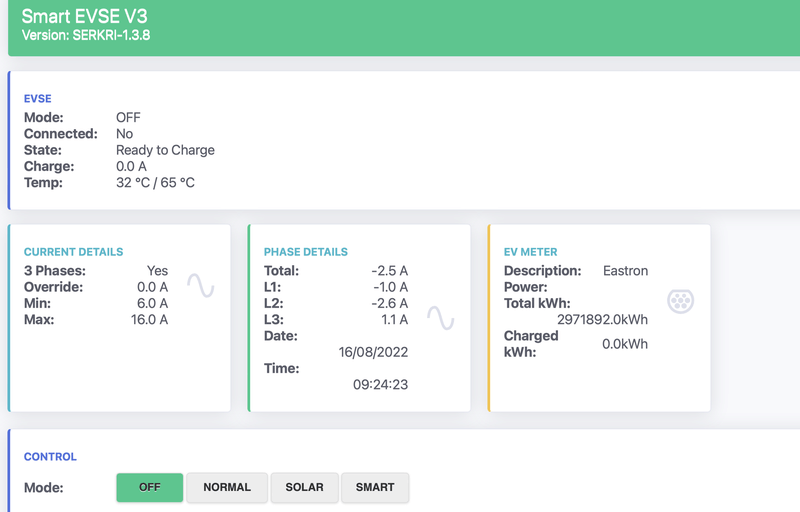Click the Override value 0.0 A

point(153,287)
